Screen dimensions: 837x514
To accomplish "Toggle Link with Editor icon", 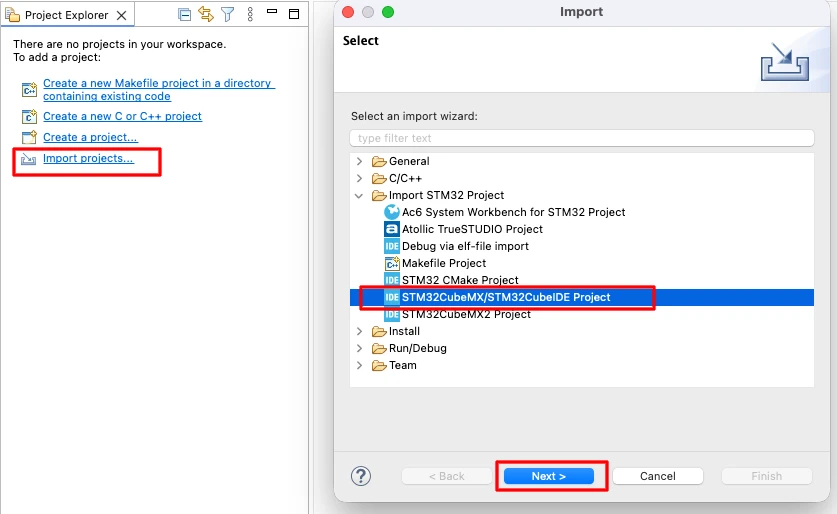I will coord(206,14).
